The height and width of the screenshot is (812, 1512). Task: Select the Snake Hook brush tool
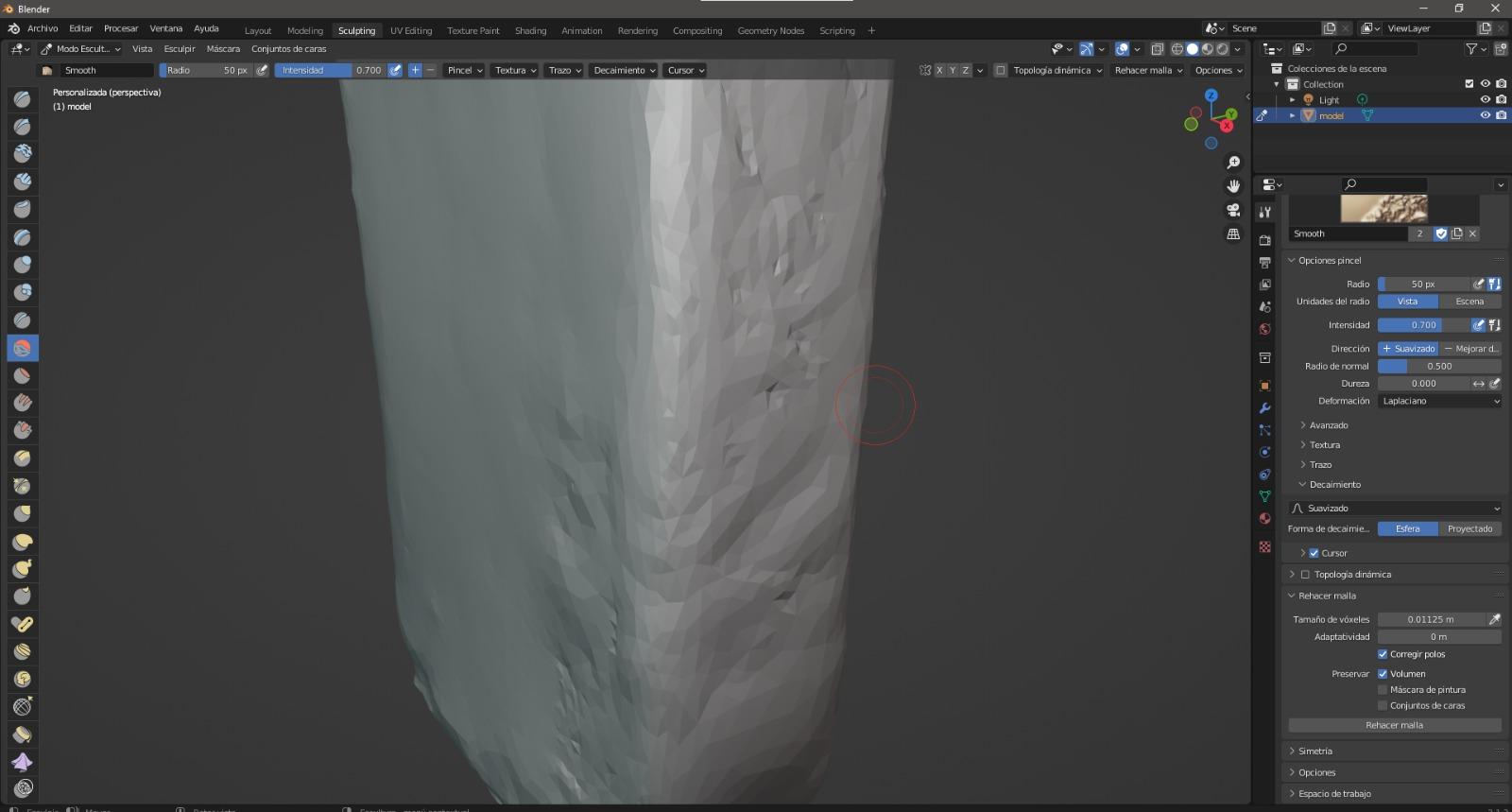tap(23, 569)
